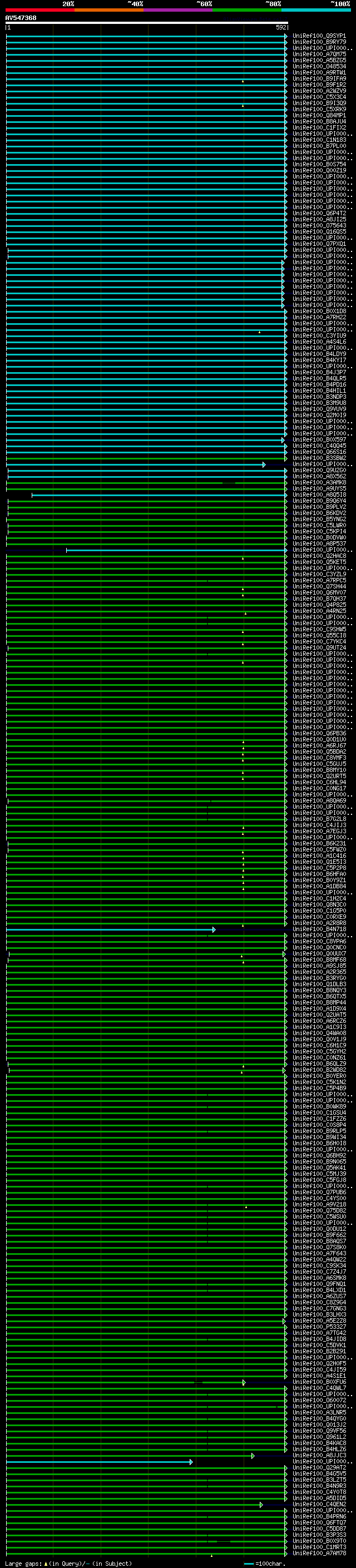Click the UniRef100_B9I3Q9 entry
Screen dimensions: 356x1568
tap(319, 103)
